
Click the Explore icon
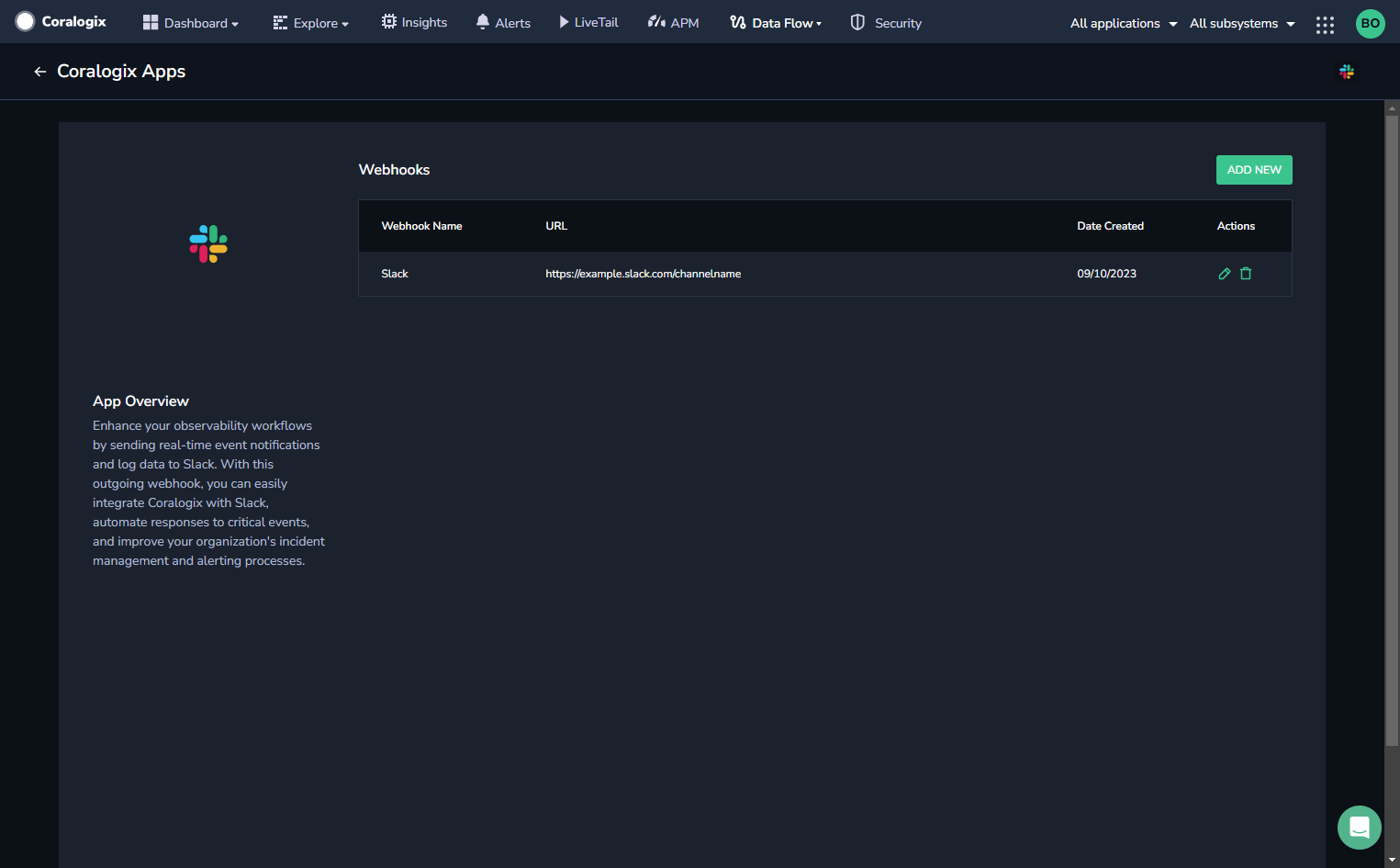280,23
